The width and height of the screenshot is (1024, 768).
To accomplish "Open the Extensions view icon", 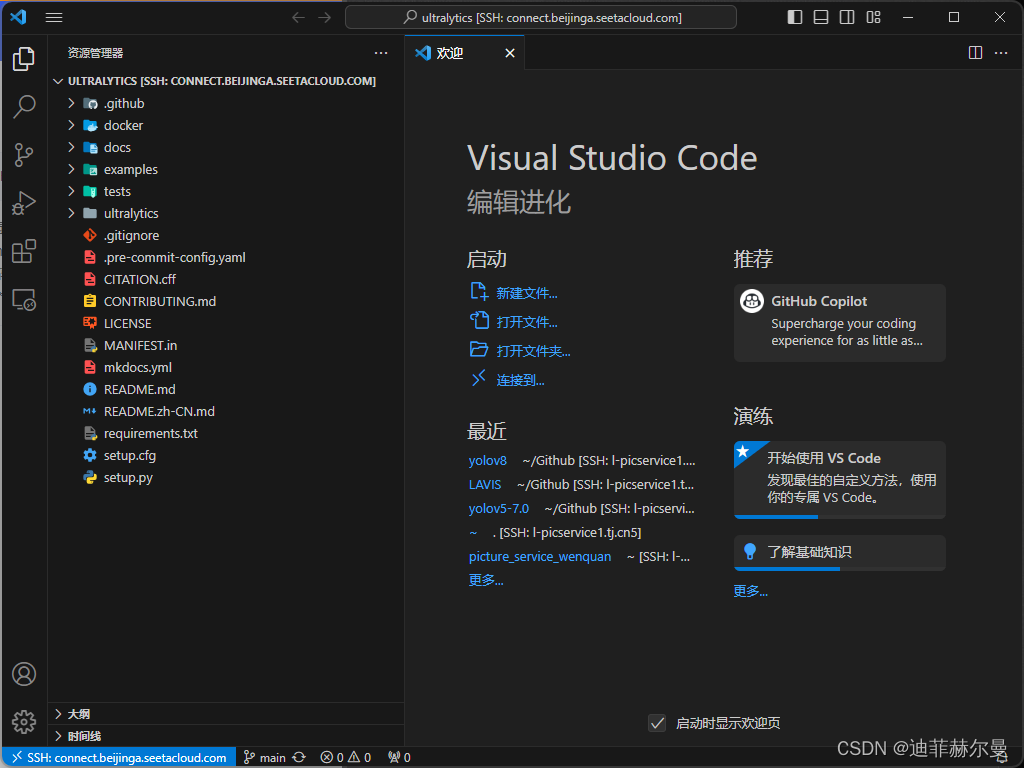I will coord(24,251).
